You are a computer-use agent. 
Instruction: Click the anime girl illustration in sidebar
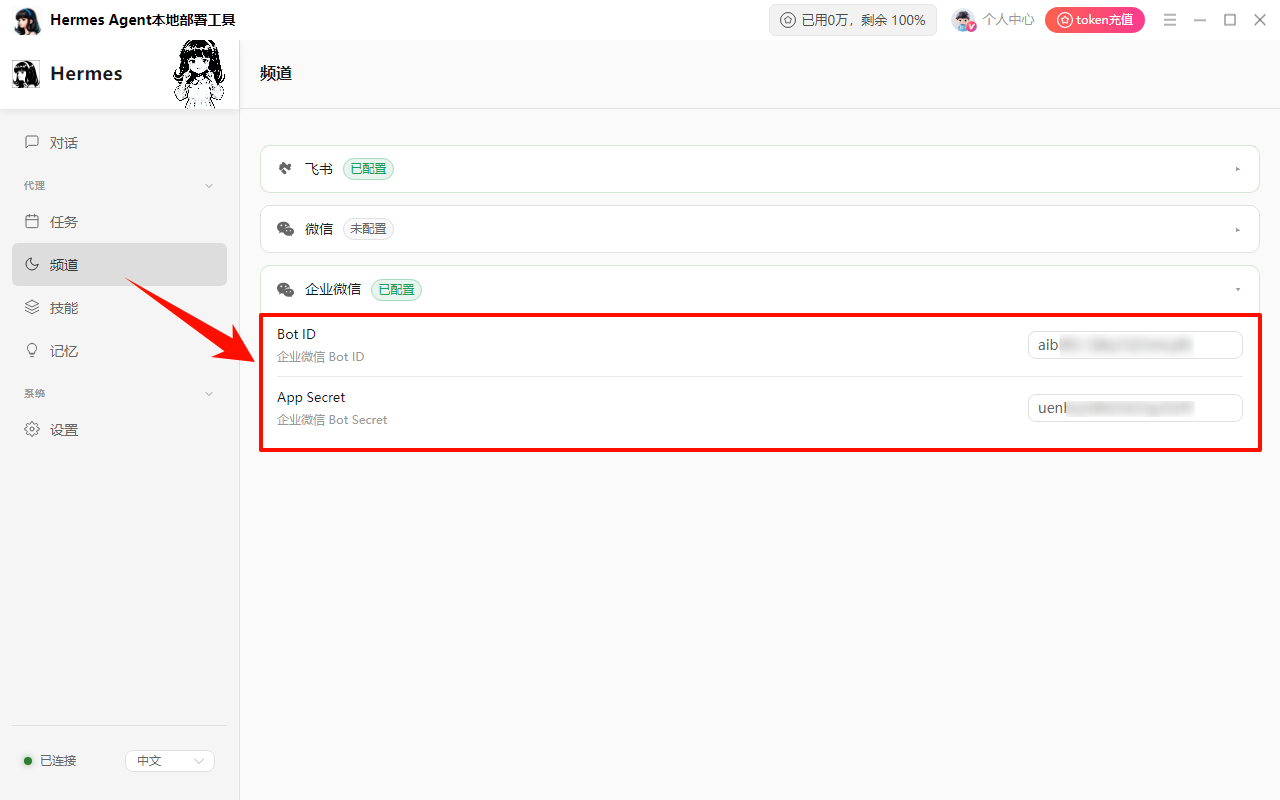[x=199, y=75]
